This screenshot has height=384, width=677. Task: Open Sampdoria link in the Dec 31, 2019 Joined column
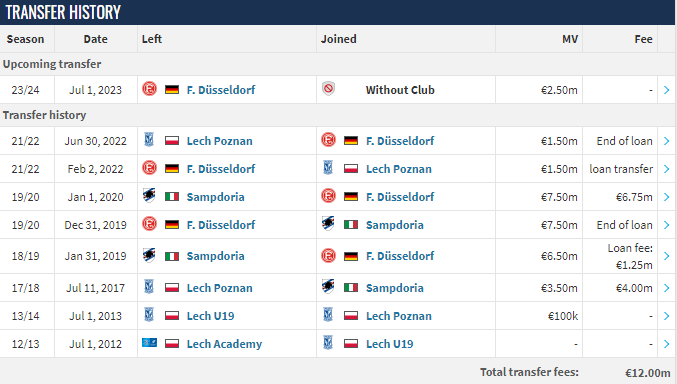click(395, 225)
